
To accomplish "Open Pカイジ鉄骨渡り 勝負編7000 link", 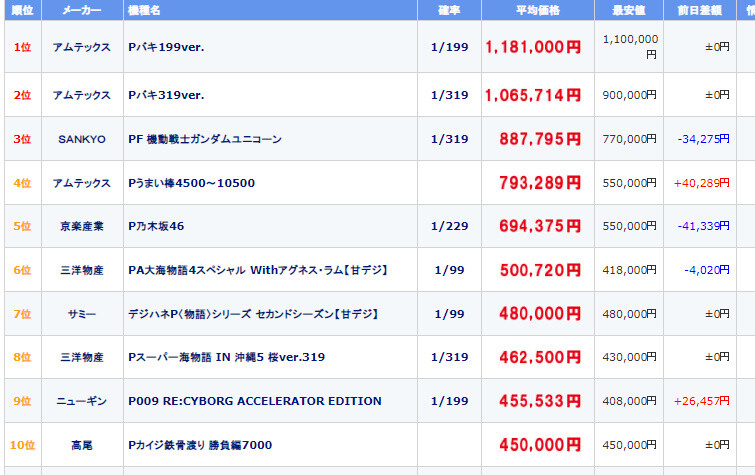I will click(x=200, y=445).
